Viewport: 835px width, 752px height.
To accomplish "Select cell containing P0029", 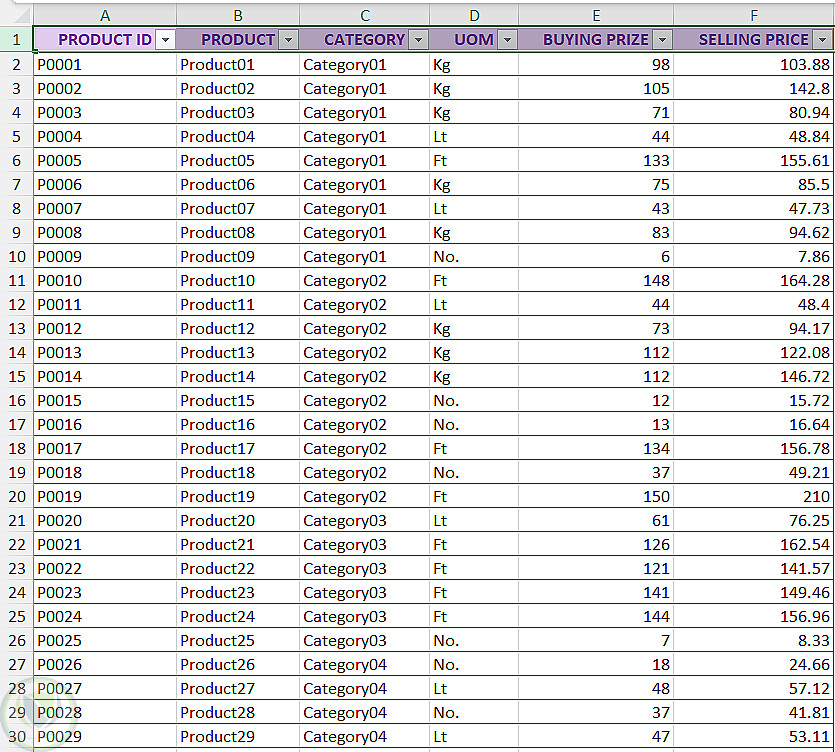I will (x=105, y=737).
